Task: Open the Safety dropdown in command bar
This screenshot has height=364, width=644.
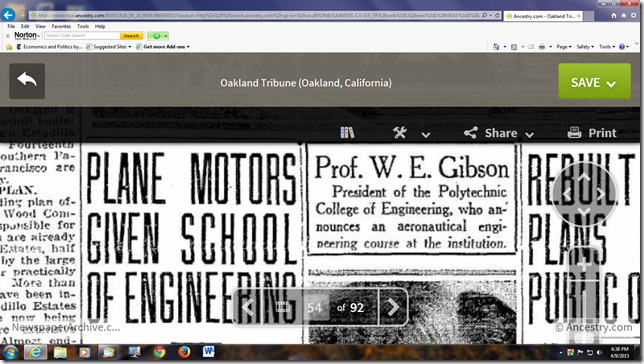Action: (x=585, y=47)
